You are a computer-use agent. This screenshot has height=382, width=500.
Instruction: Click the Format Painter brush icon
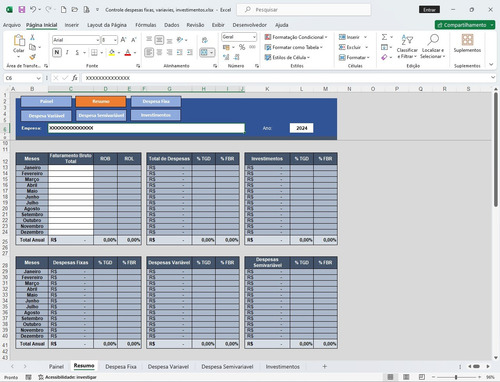pyautogui.click(x=32, y=57)
